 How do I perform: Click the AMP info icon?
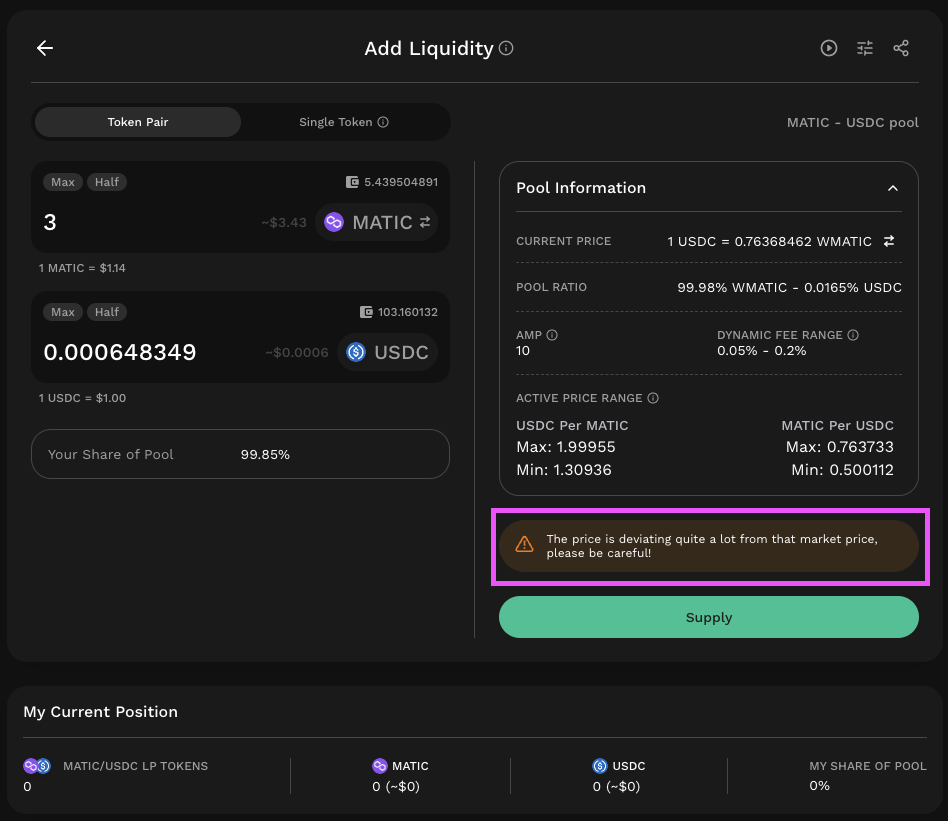552,335
